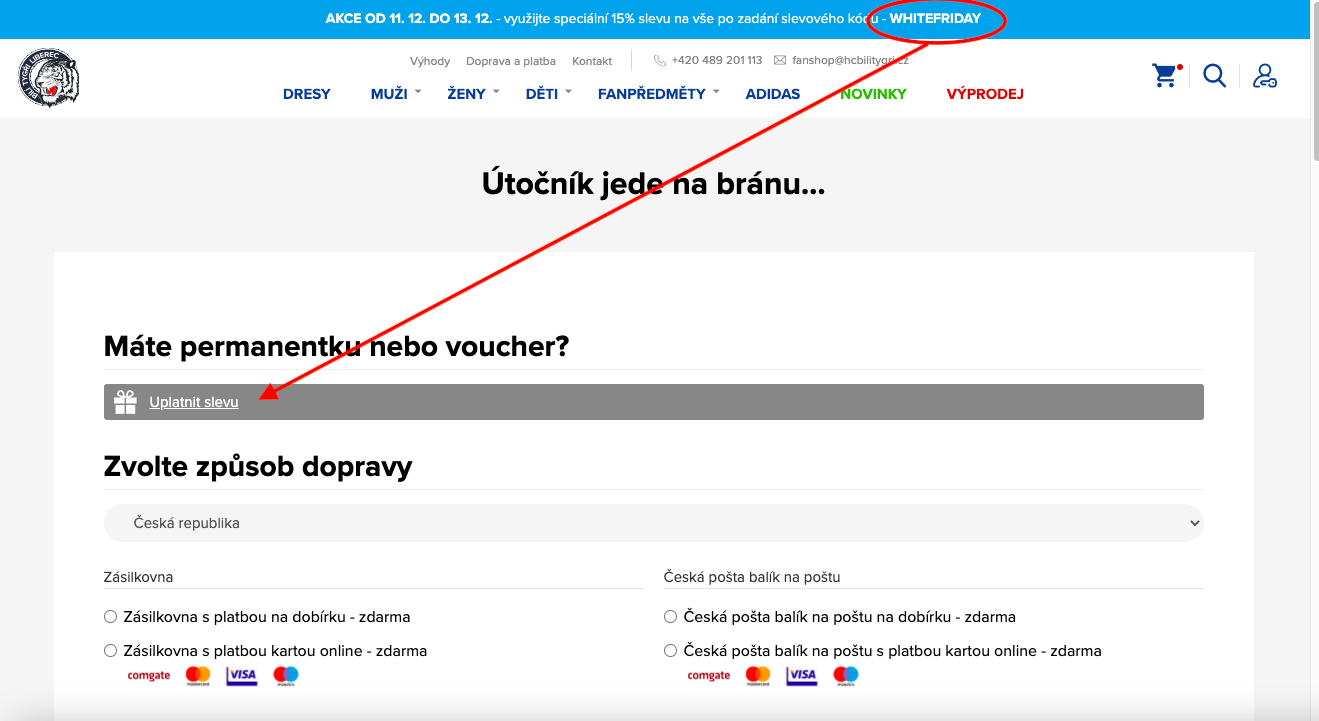Open the user account icon

[x=1265, y=76]
